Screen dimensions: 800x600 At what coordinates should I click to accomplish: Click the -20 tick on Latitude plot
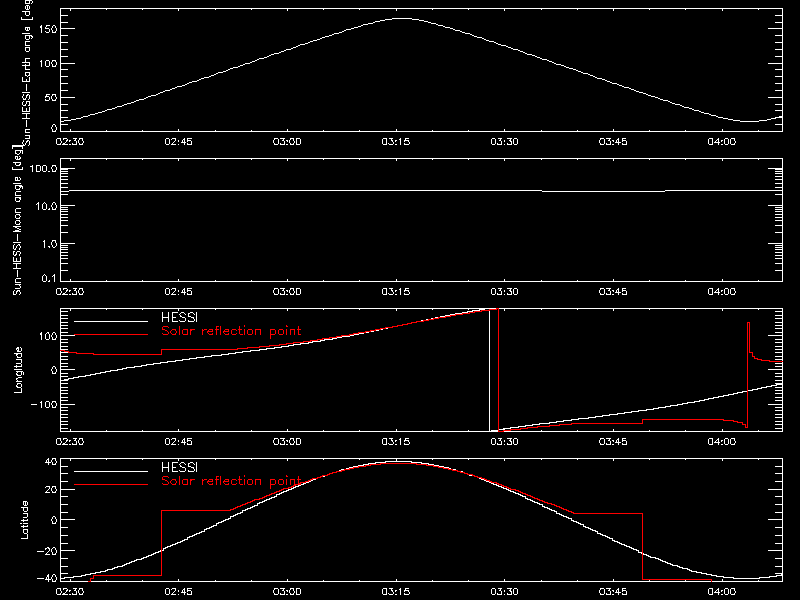47,551
